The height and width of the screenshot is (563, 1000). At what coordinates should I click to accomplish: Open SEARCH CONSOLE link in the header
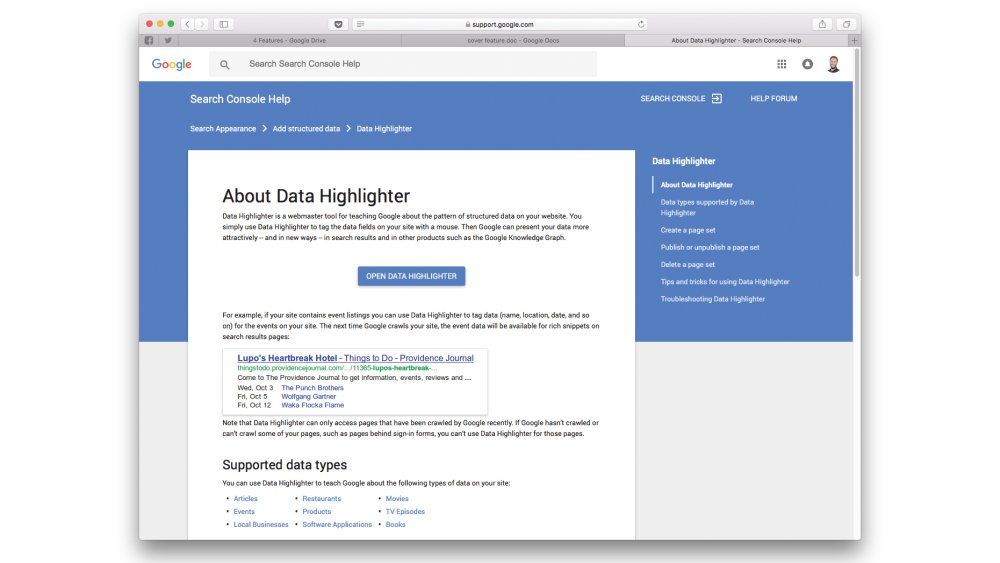pos(673,98)
